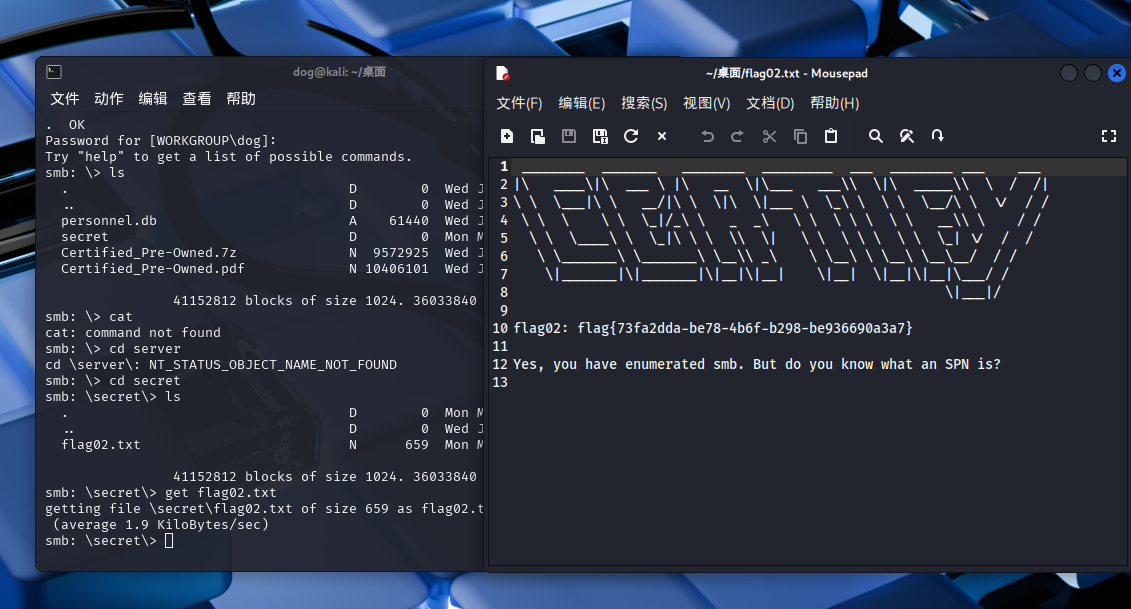Click the New document icon in Mousepad
1131x609 pixels.
pyautogui.click(x=507, y=136)
